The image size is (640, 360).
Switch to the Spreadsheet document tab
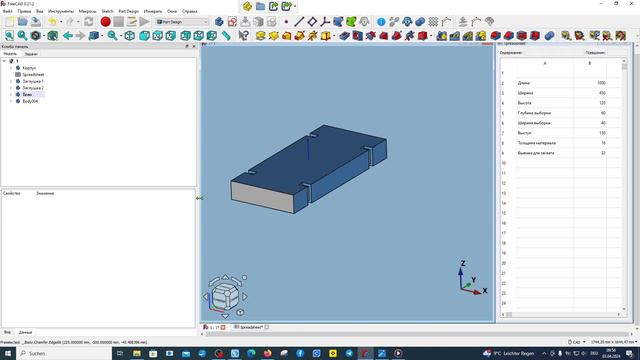click(251, 327)
